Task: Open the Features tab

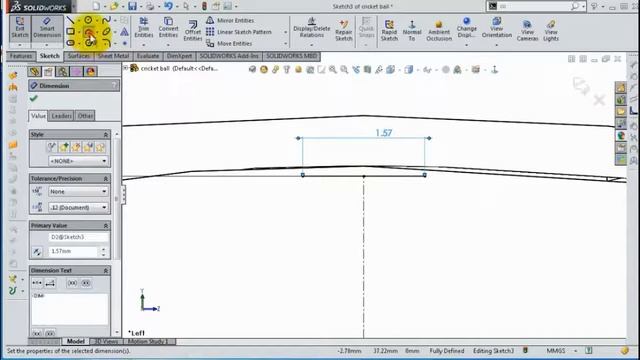Action: tap(21, 56)
